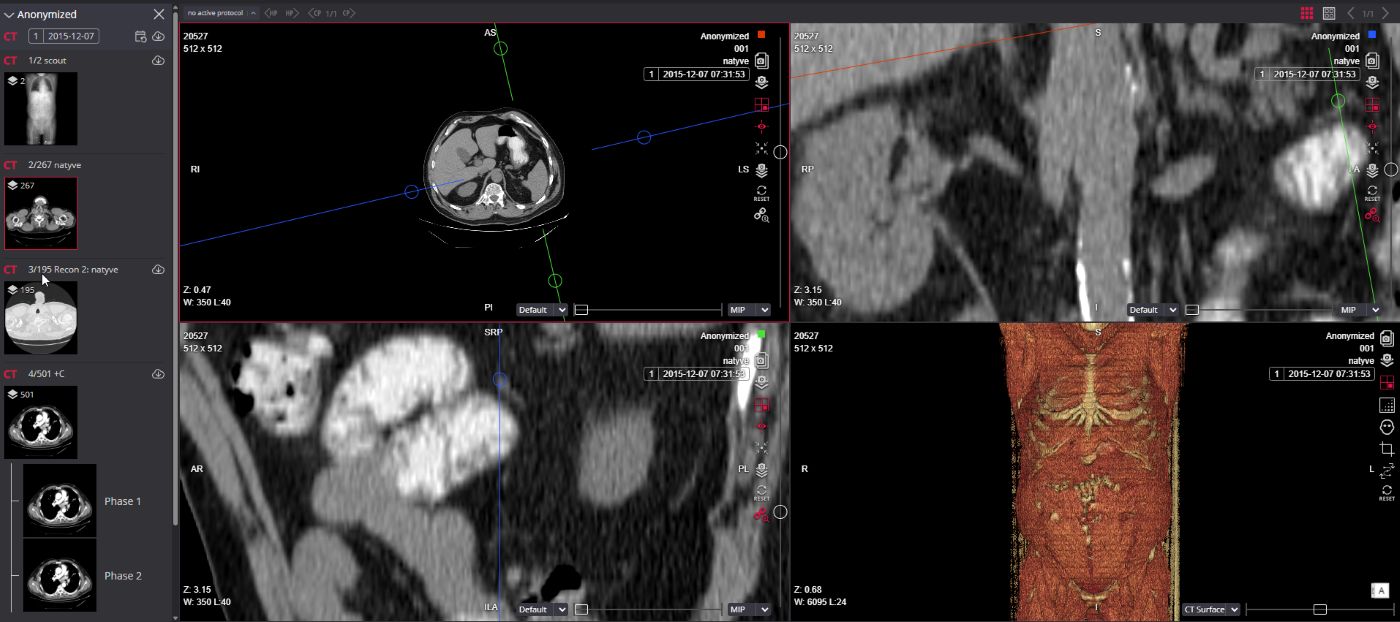Image resolution: width=1400 pixels, height=622 pixels.
Task: Toggle crosshair grid in axial view
Action: [x=761, y=104]
